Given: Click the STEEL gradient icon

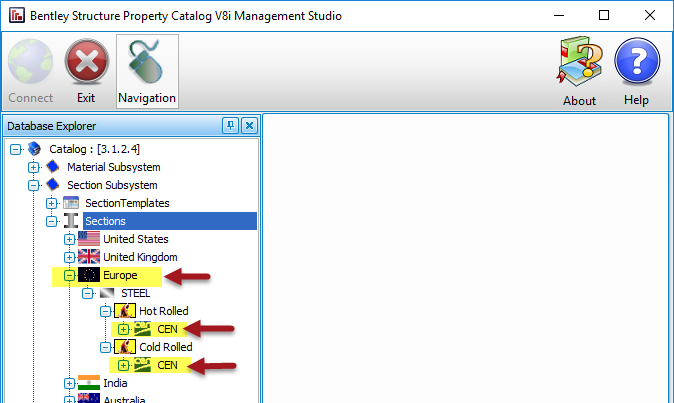Looking at the screenshot, I should [x=107, y=293].
